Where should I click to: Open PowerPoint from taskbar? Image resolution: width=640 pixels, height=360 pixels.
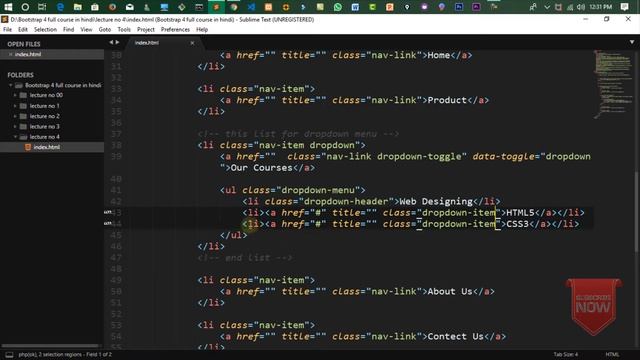click(x=390, y=7)
